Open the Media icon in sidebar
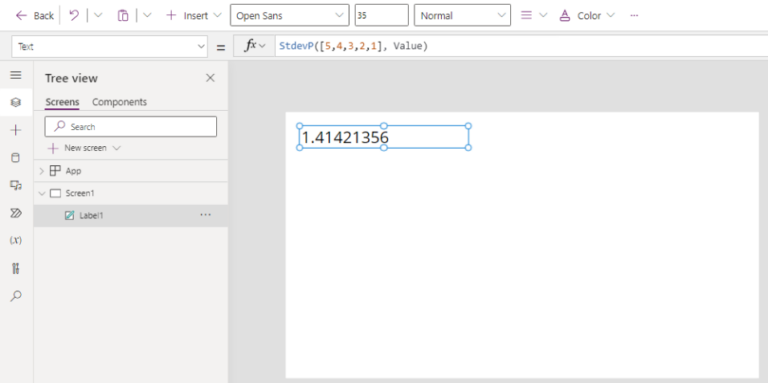The height and width of the screenshot is (383, 768). 16,185
